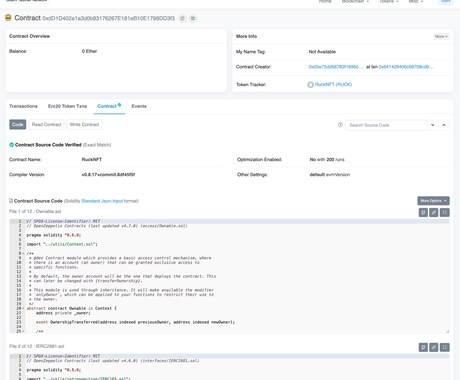Viewport: 460px width, 380px height.
Task: Show QR code for contract address
Action: [x=193, y=18]
